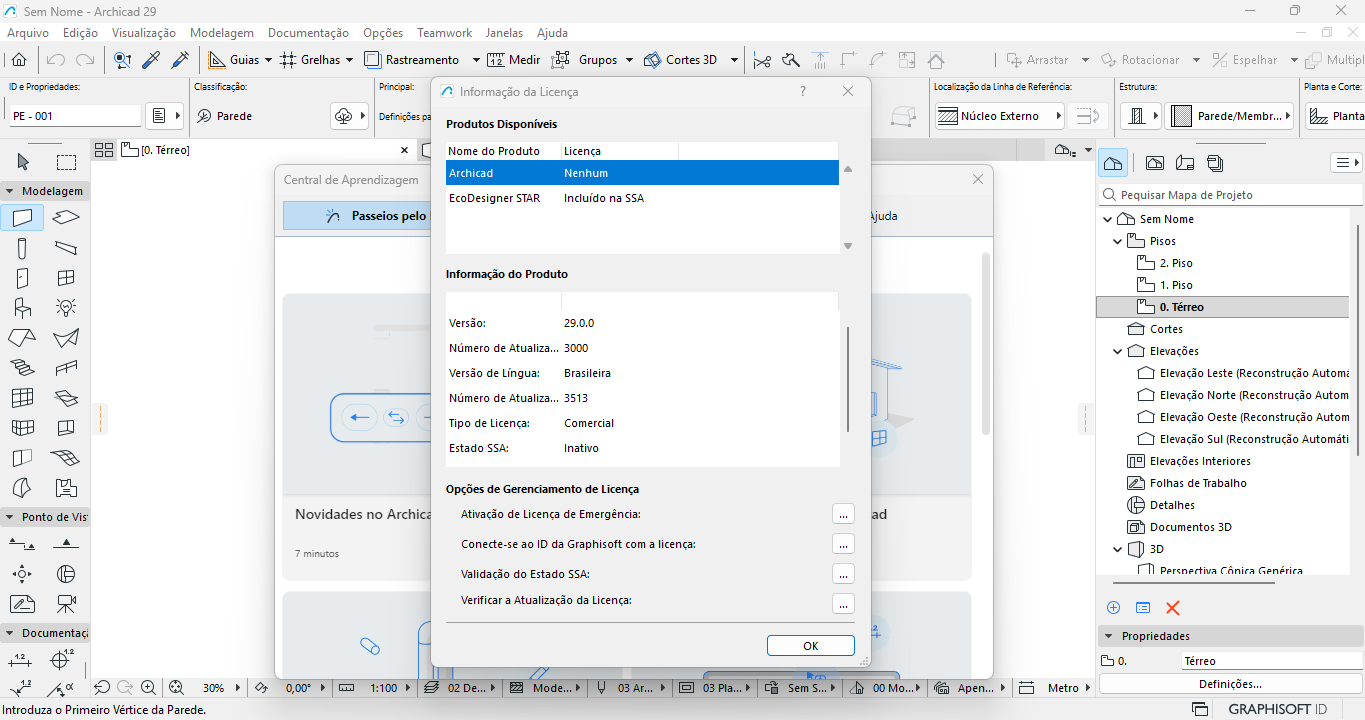The image size is (1365, 720).
Task: Select the Stair tool in Modelagem
Action: [24, 367]
